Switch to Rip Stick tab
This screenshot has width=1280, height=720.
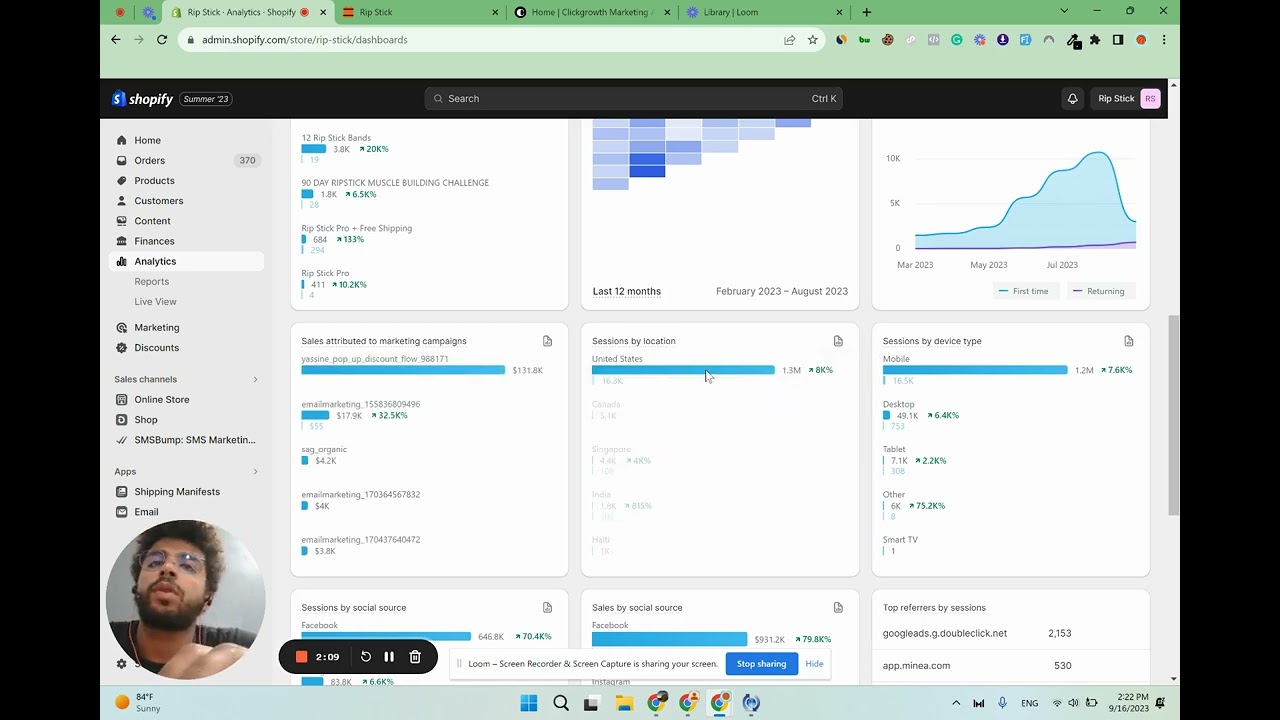420,12
